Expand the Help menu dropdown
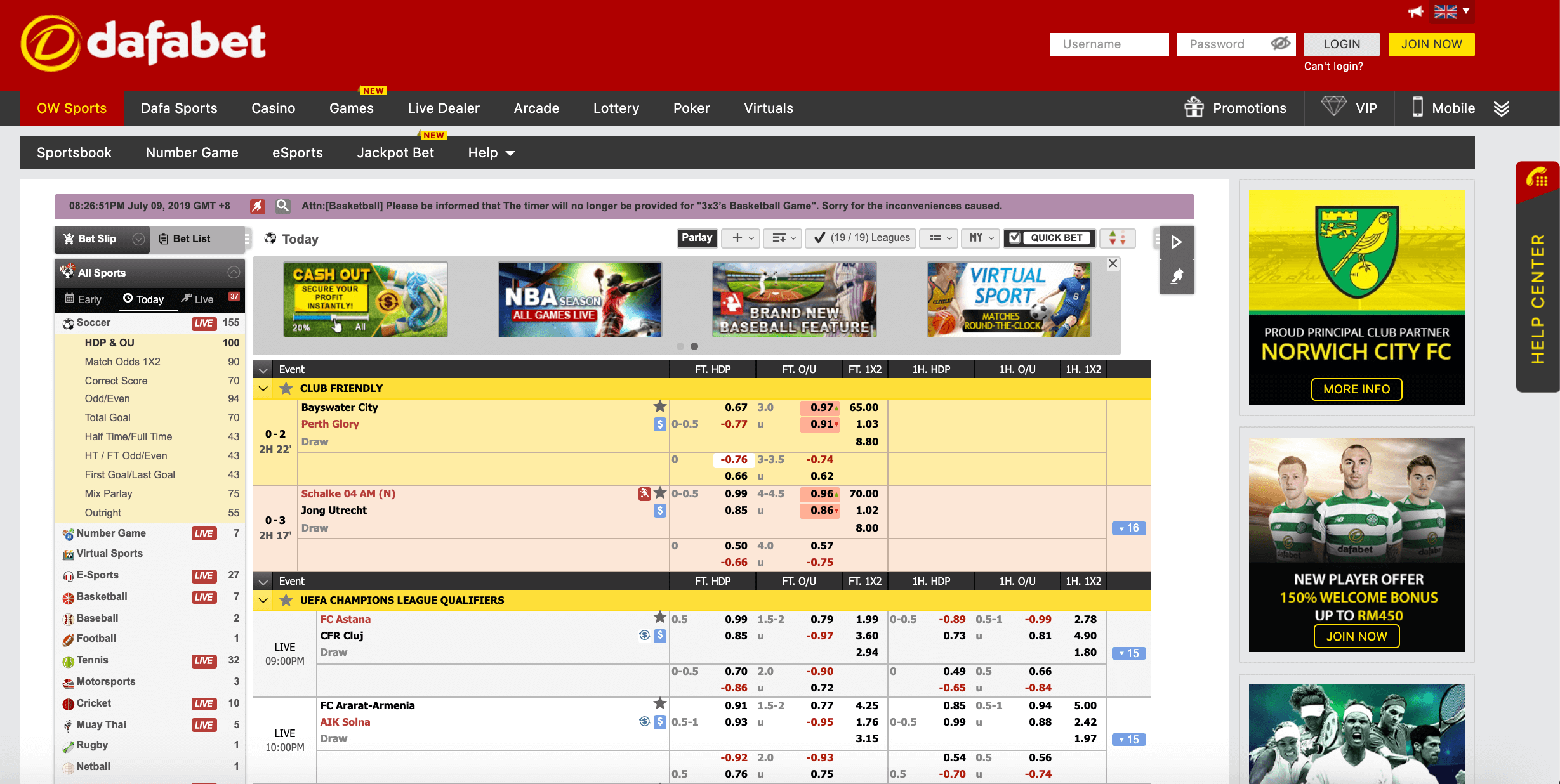This screenshot has height=784, width=1560. pos(491,153)
